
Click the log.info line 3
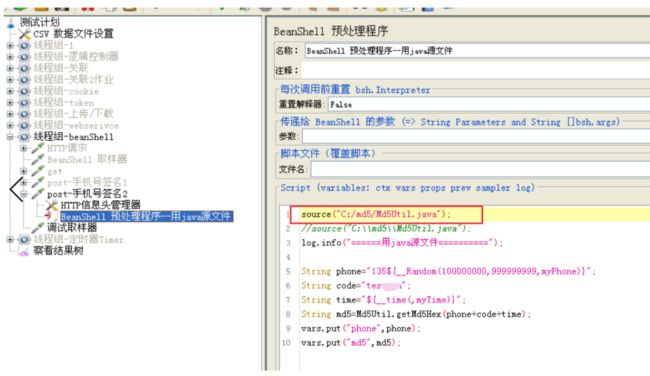coord(402,243)
